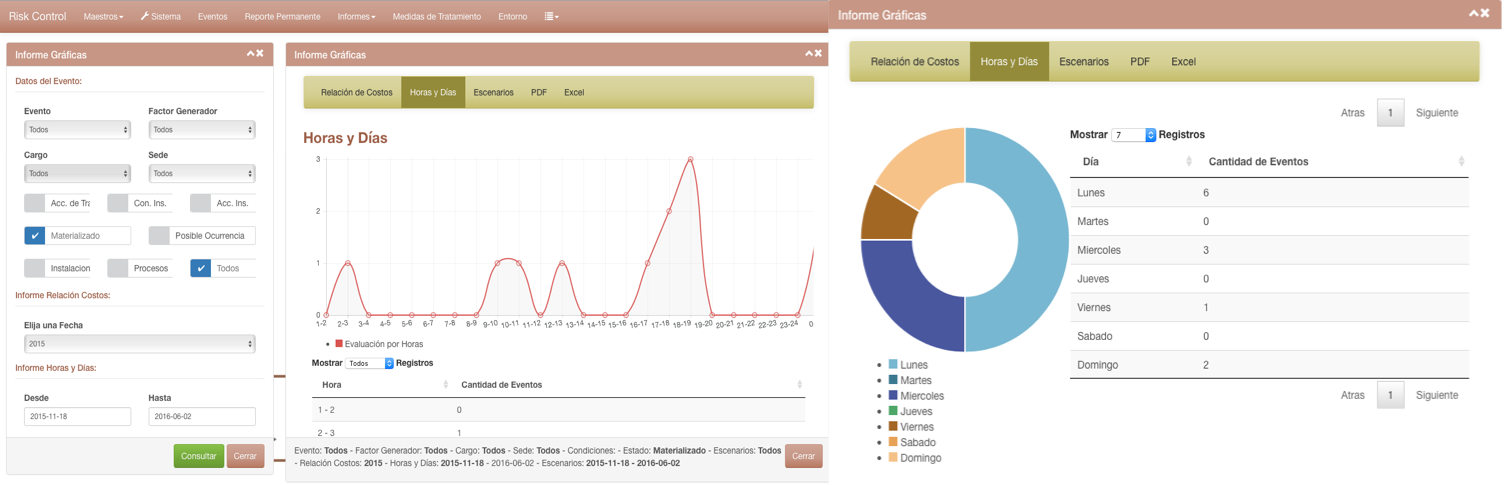Click top Siguiente pagination link
Viewport: 1505px width, 485px height.
coord(1436,113)
